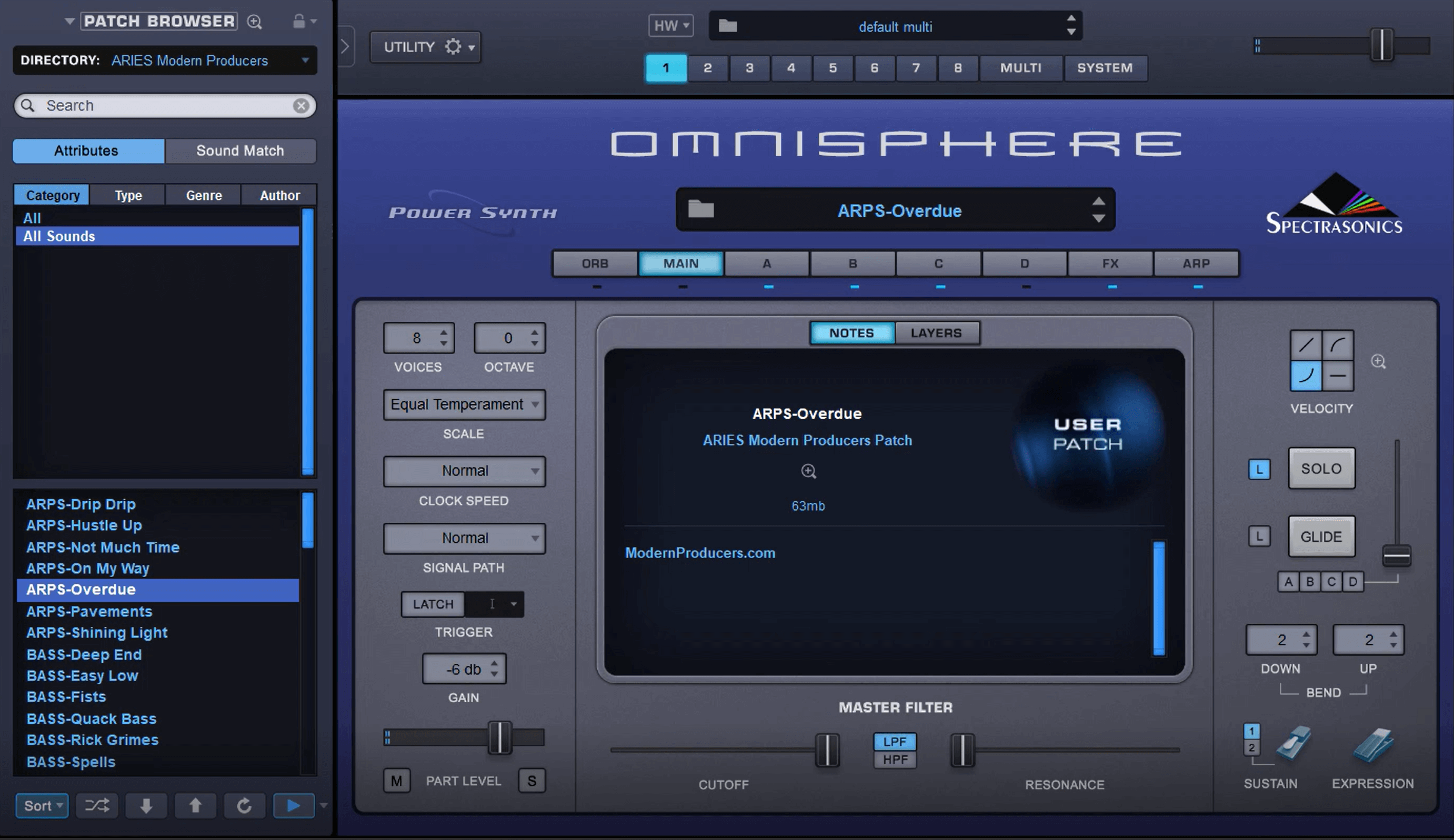Open the Utility gear menu

[x=425, y=47]
